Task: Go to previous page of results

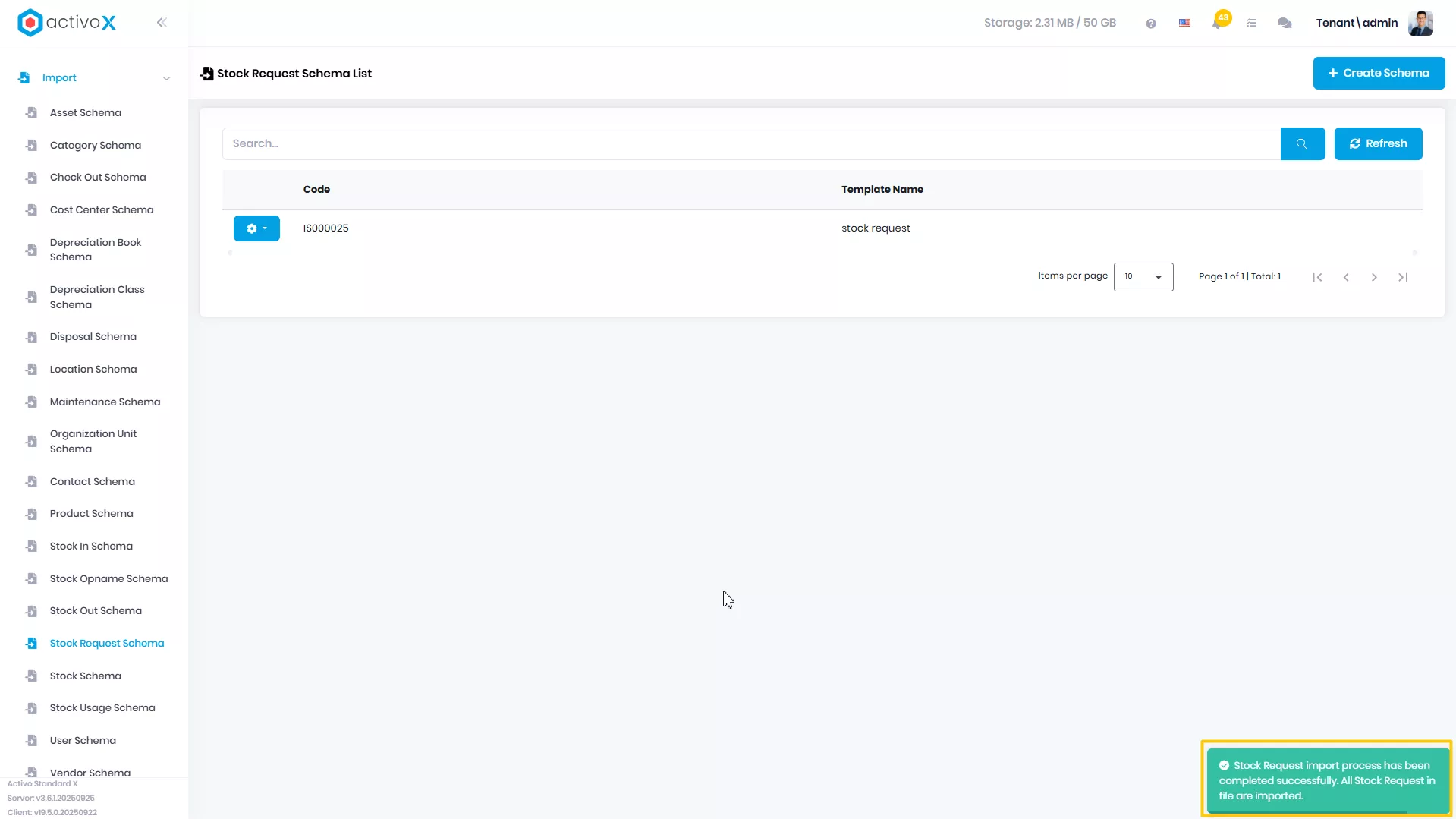Action: coord(1346,277)
